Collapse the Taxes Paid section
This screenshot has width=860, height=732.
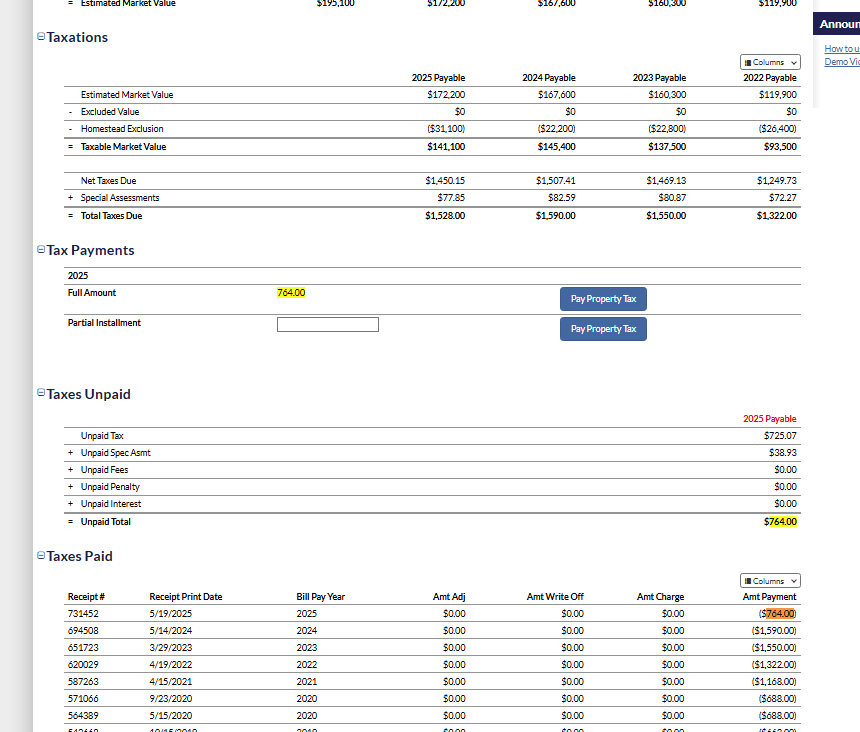tap(41, 556)
